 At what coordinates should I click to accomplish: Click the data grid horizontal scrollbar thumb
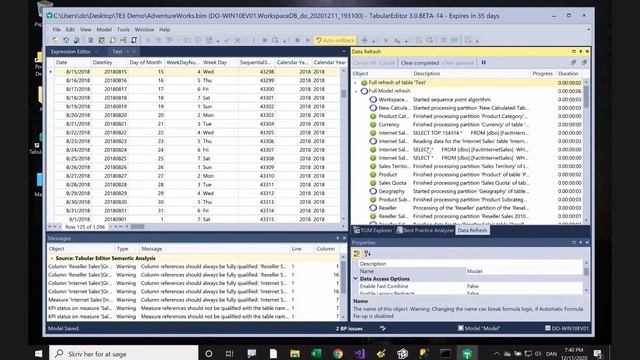tap(137, 227)
